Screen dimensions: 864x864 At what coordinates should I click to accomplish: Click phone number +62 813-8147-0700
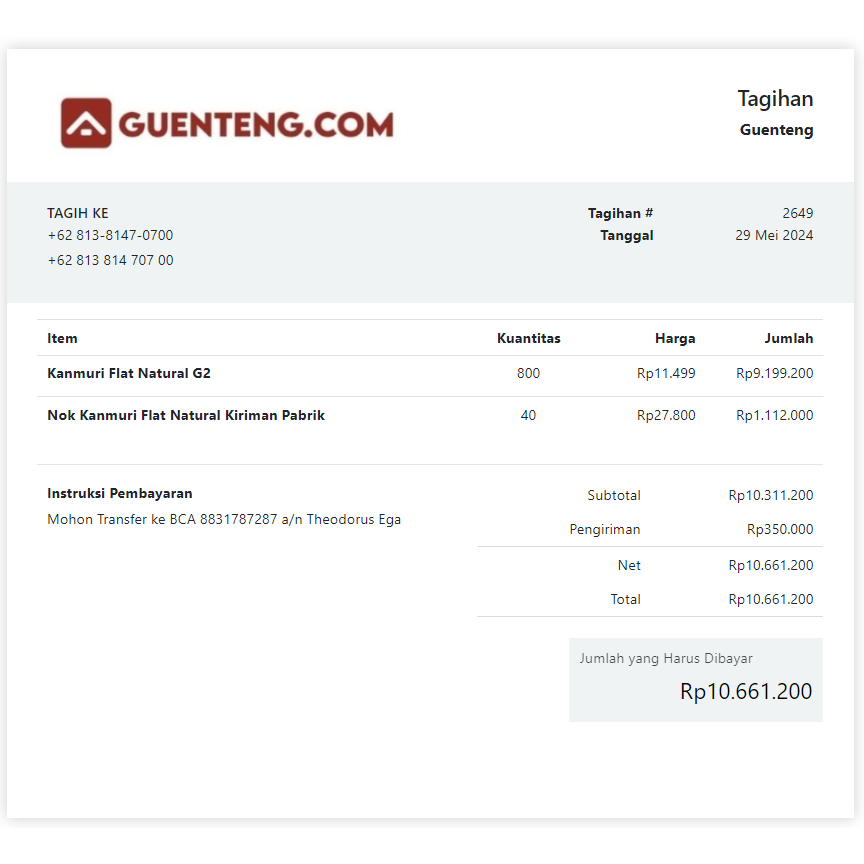tap(109, 235)
